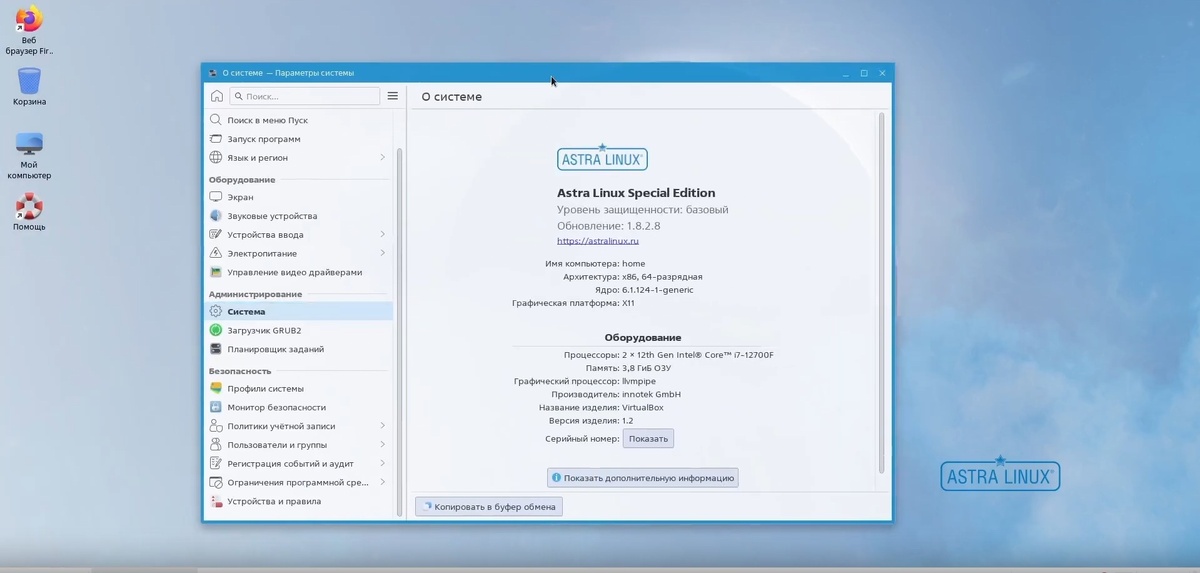
Task: Click the 3,8 ГиБ ОЗУ memory value
Action: coord(646,368)
